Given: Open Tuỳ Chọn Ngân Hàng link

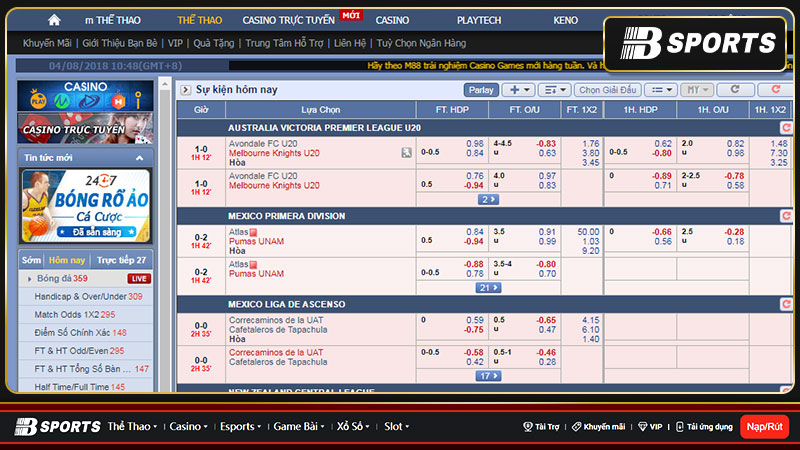Looking at the screenshot, I should (421, 43).
